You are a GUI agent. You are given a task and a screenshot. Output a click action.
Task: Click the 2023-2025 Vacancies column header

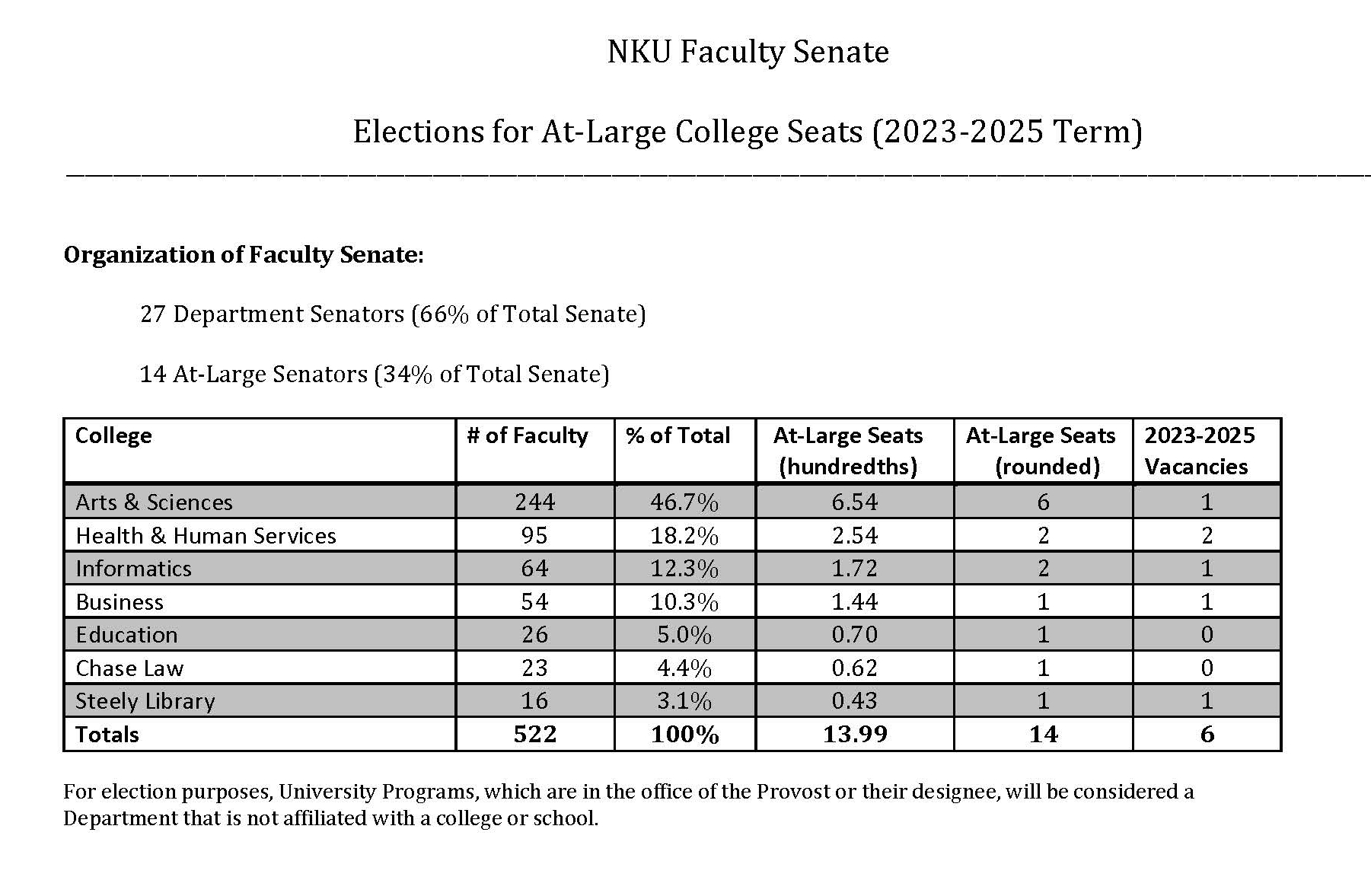(x=1199, y=451)
